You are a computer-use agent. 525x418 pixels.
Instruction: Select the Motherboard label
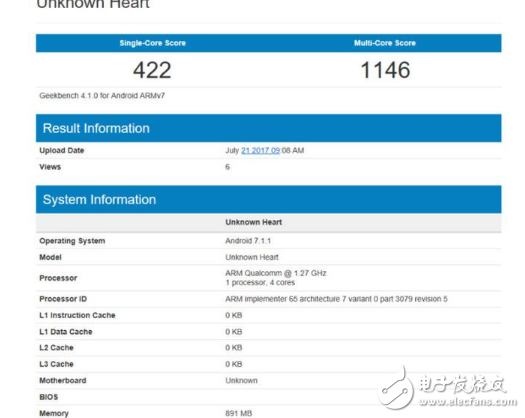(x=63, y=380)
